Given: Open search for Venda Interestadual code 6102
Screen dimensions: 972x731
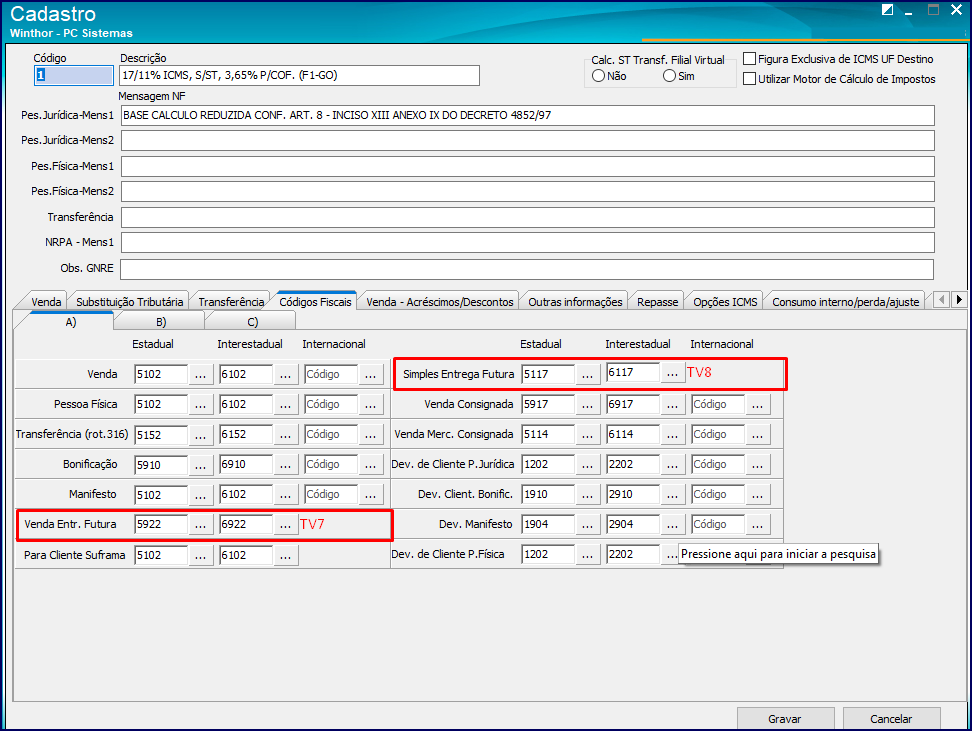Looking at the screenshot, I should pos(285,374).
